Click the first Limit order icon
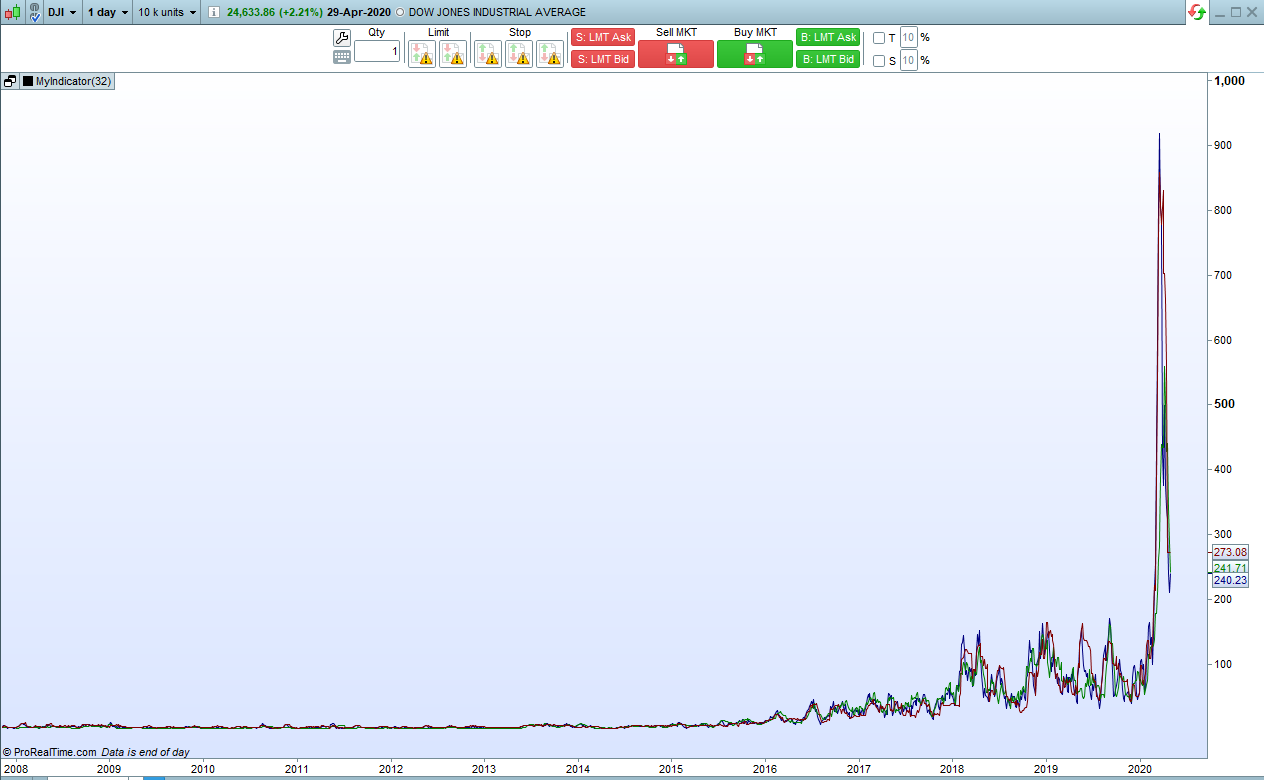Image resolution: width=1264 pixels, height=780 pixels. tap(422, 53)
